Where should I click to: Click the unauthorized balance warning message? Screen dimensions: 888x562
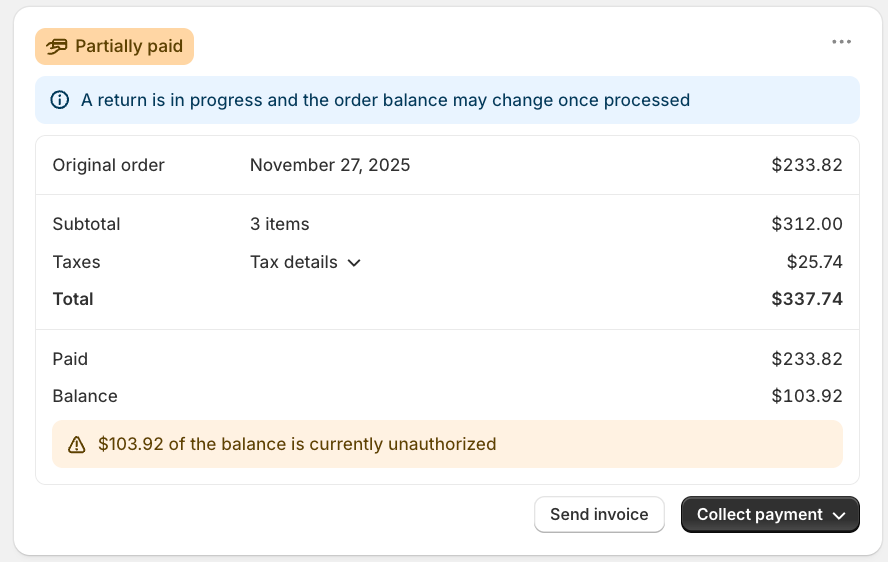297,444
